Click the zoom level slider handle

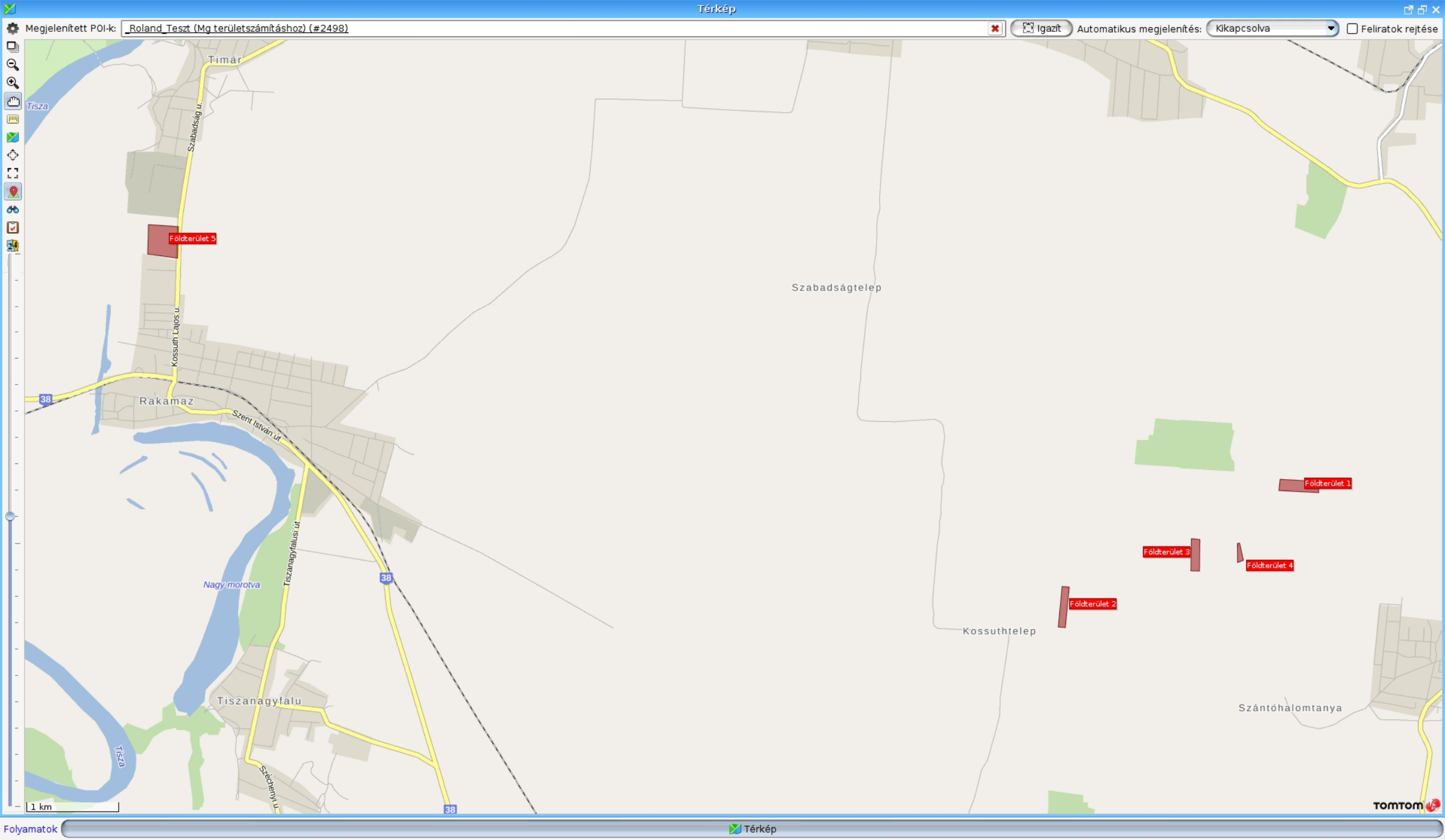(10, 516)
